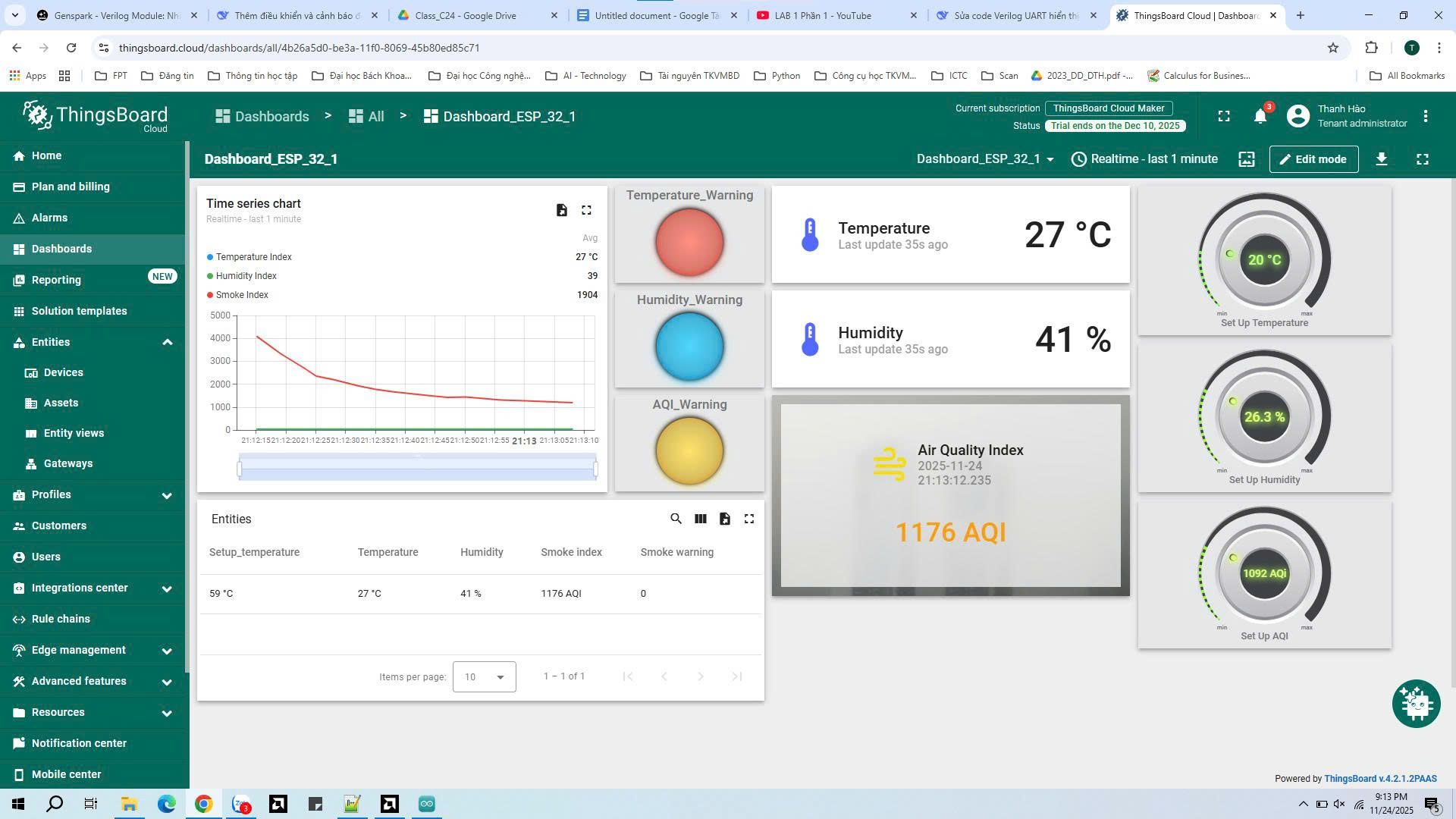Search the Entities table with the magnifier icon
Viewport: 1456px width, 819px height.
tap(676, 519)
